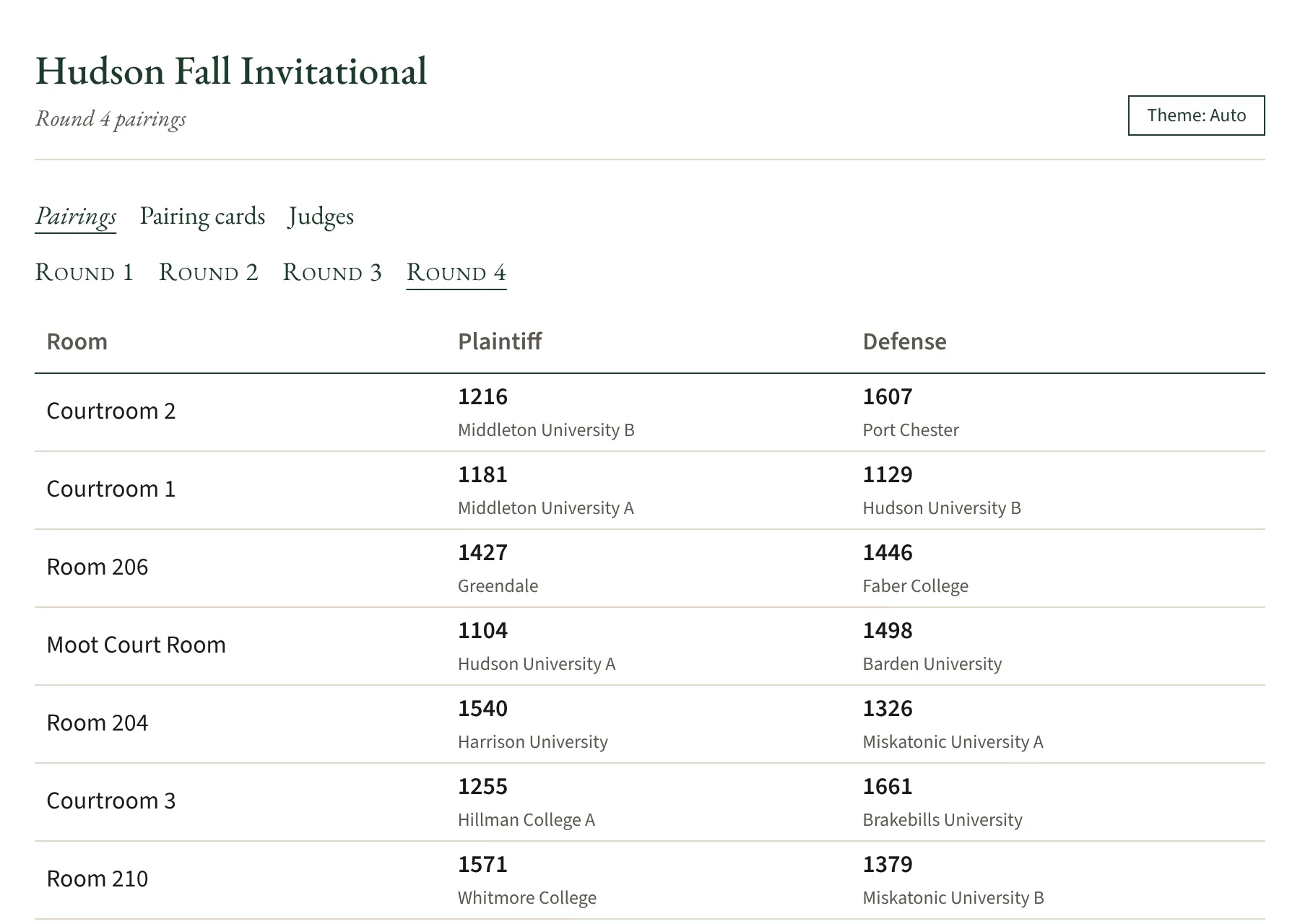This screenshot has width=1300, height=924.
Task: Click Port Chester team name
Action: coord(911,430)
